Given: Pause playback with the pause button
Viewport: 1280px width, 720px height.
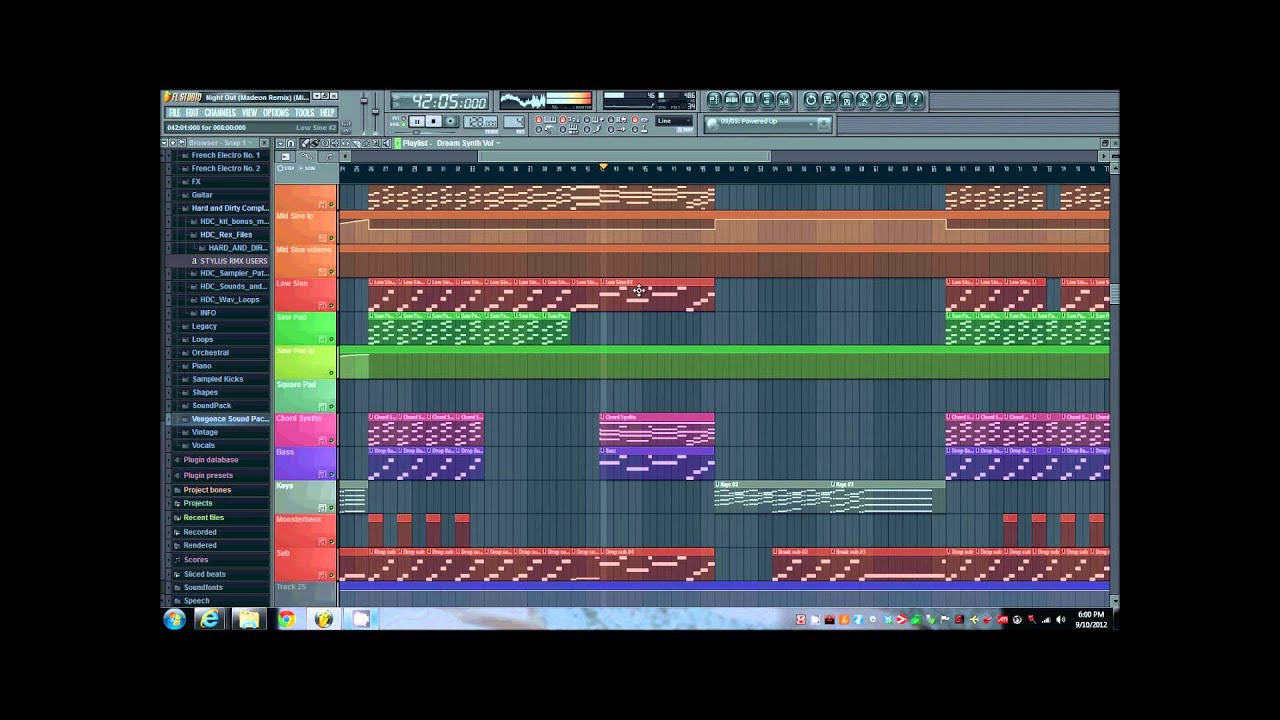Looking at the screenshot, I should (417, 121).
